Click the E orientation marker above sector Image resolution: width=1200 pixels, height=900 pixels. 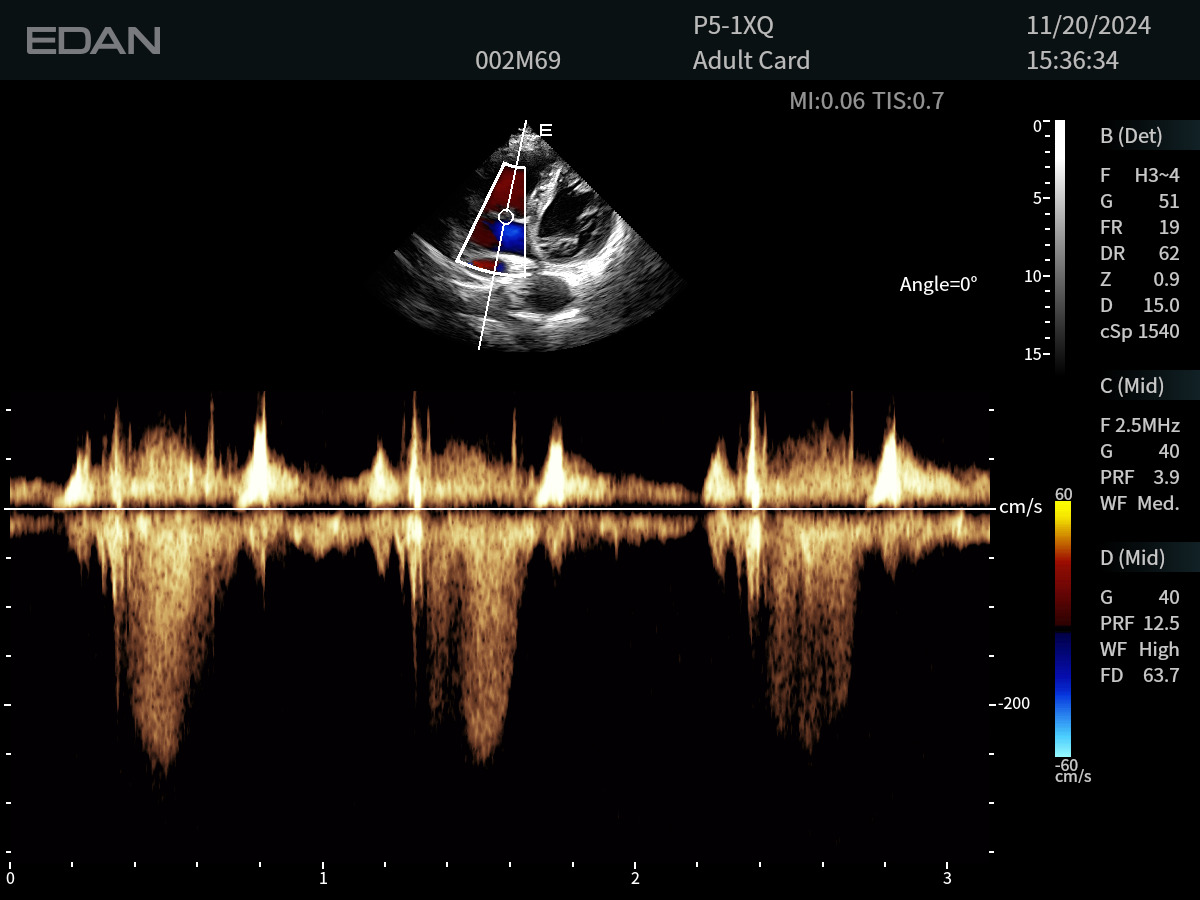pos(546,130)
